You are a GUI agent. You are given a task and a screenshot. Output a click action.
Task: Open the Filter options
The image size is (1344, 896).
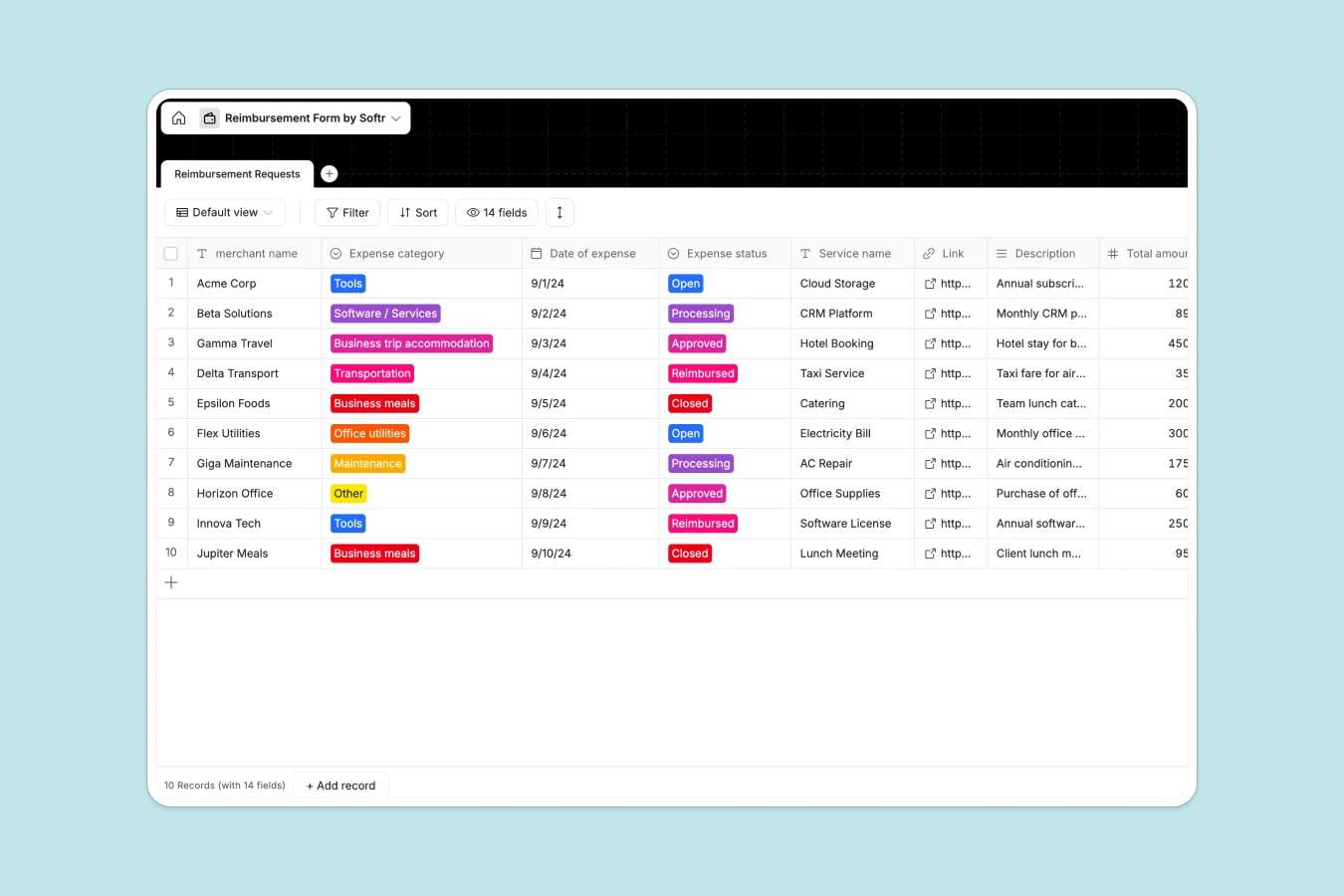(346, 212)
